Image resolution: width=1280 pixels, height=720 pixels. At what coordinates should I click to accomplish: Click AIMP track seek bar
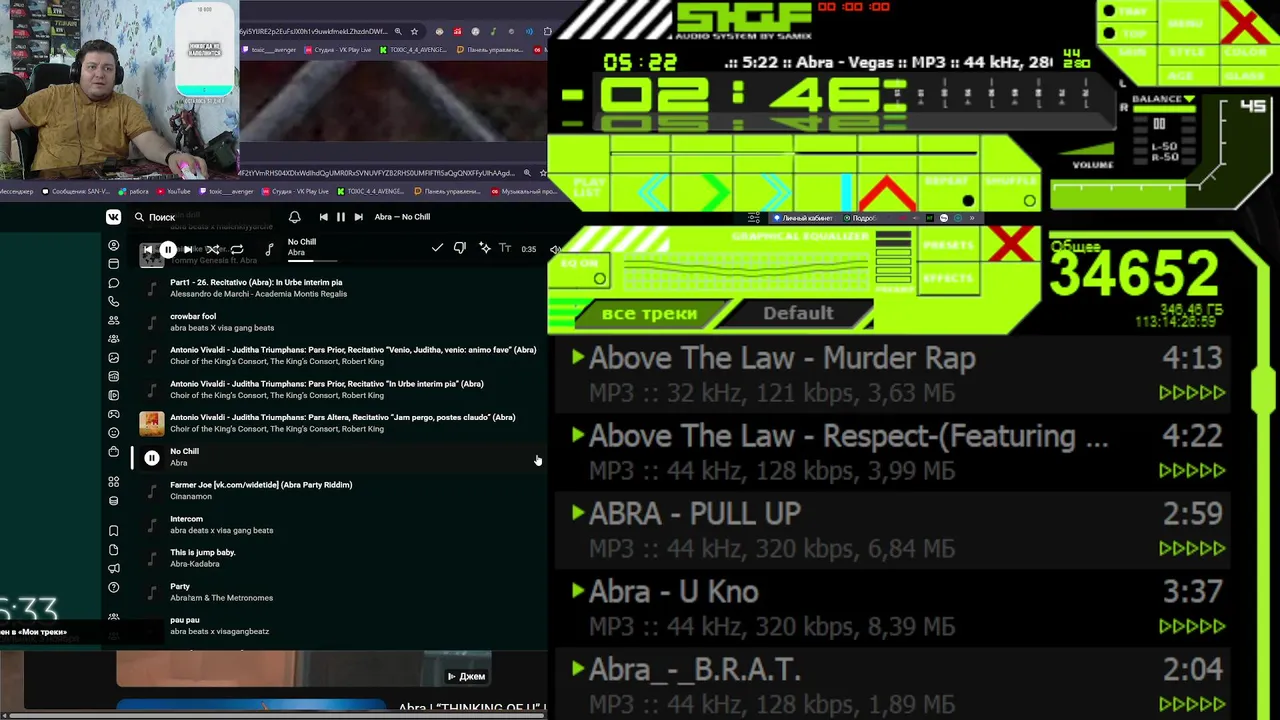click(x=794, y=153)
